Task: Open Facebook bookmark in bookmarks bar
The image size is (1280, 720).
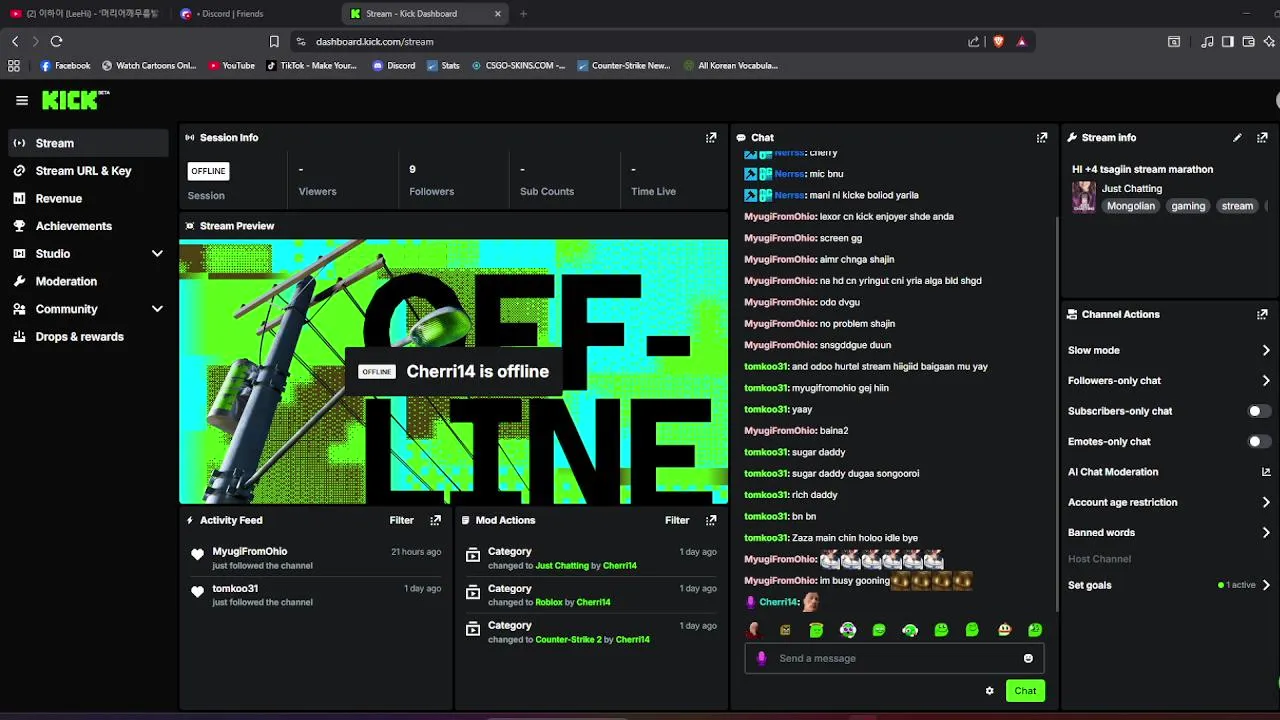Action: [65, 66]
